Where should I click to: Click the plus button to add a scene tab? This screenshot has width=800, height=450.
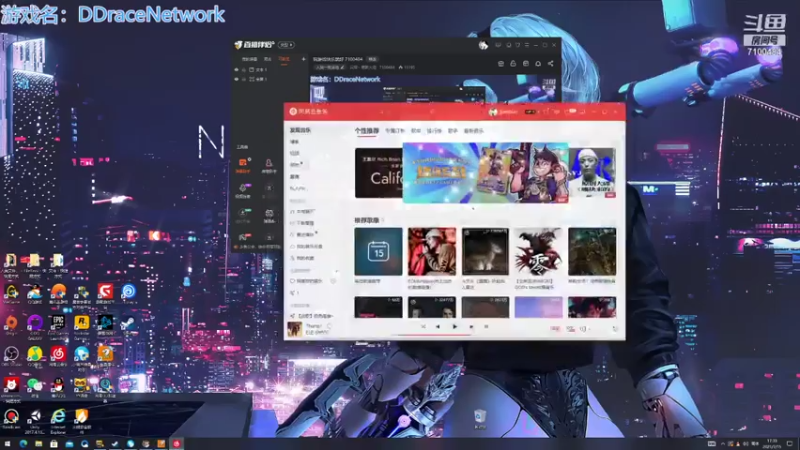(304, 59)
